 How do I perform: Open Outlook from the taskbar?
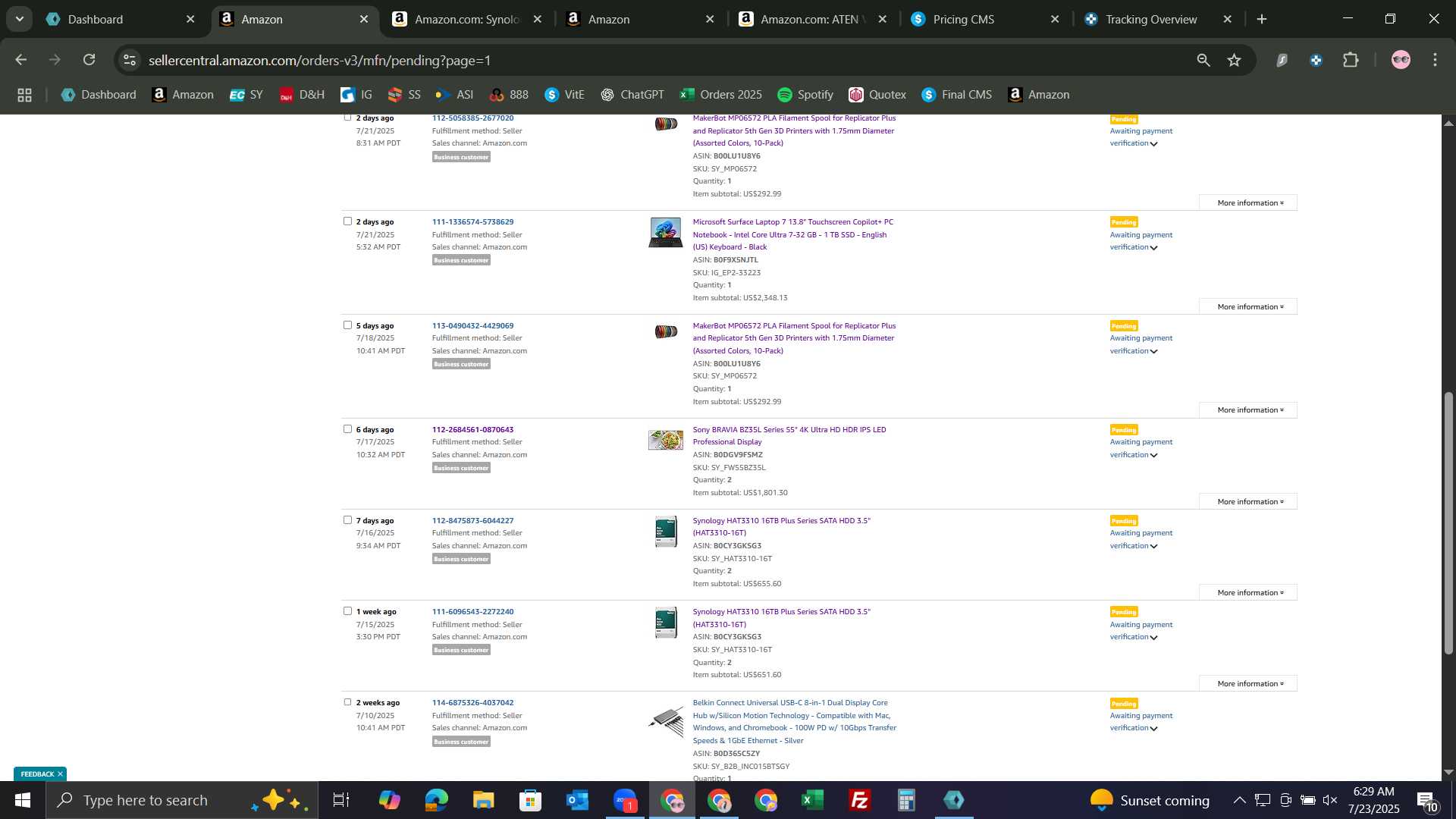coord(578,800)
